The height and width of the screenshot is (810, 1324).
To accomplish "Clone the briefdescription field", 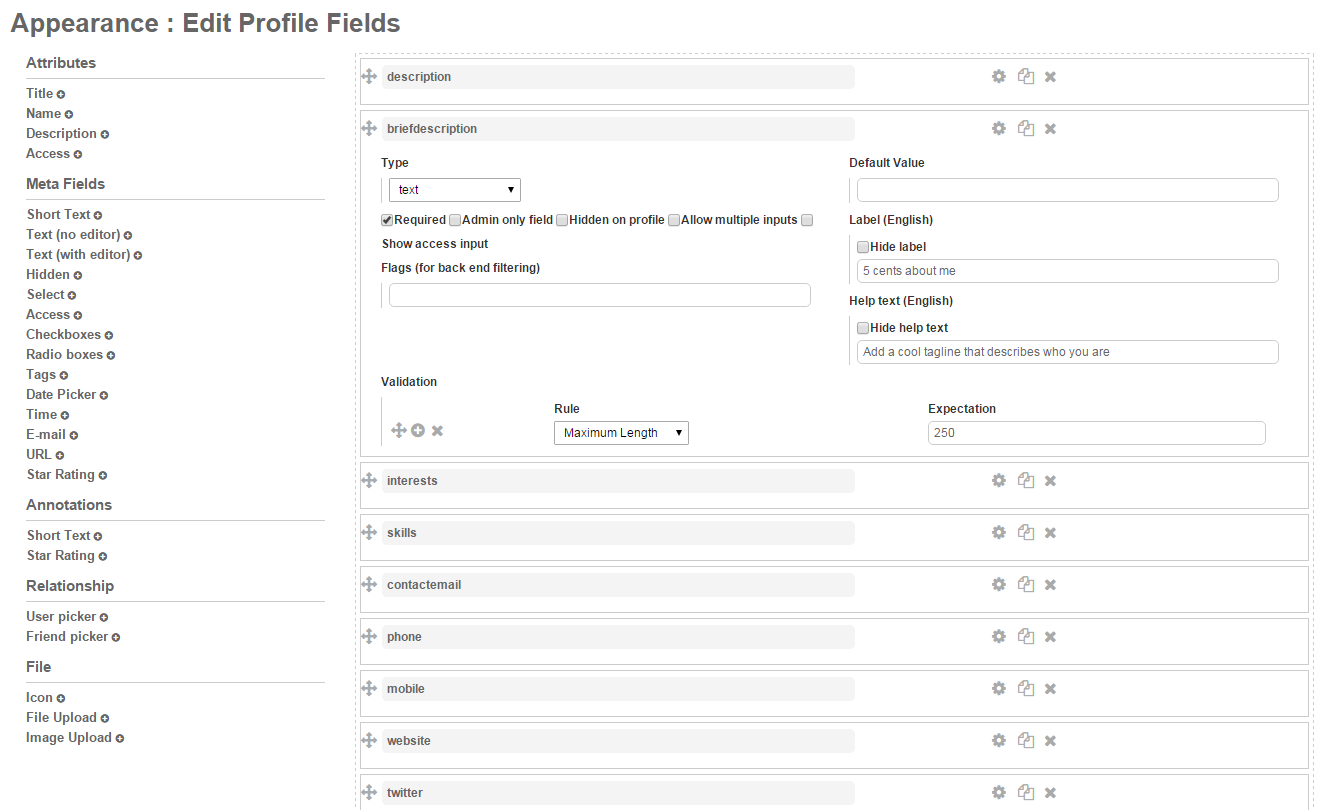I will pos(1025,129).
